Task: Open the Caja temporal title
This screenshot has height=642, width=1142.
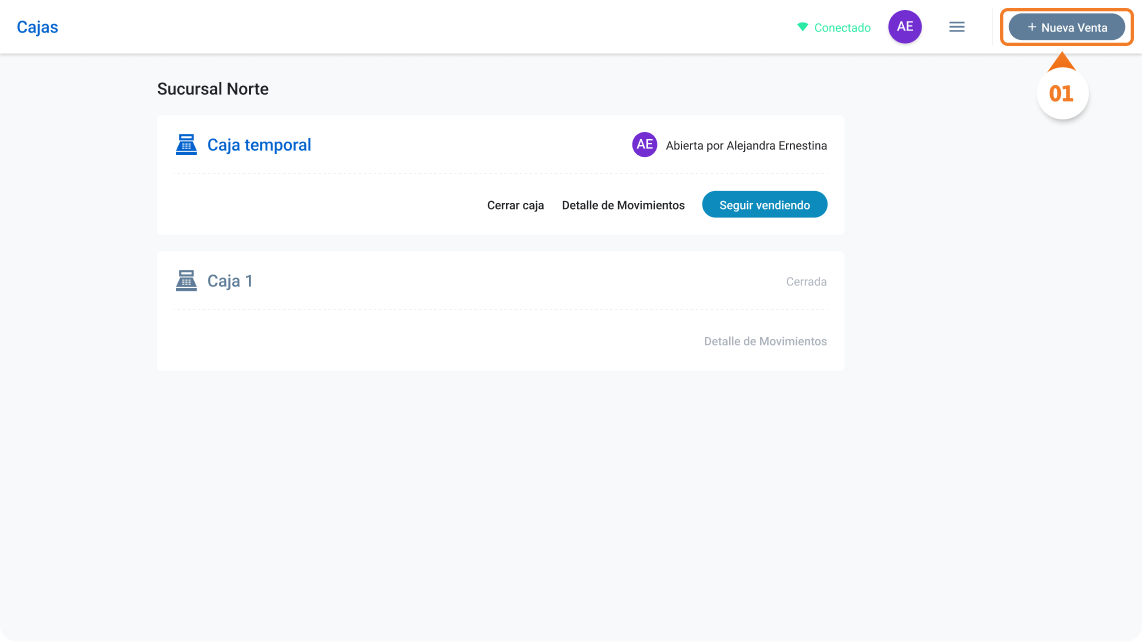Action: pos(259,145)
